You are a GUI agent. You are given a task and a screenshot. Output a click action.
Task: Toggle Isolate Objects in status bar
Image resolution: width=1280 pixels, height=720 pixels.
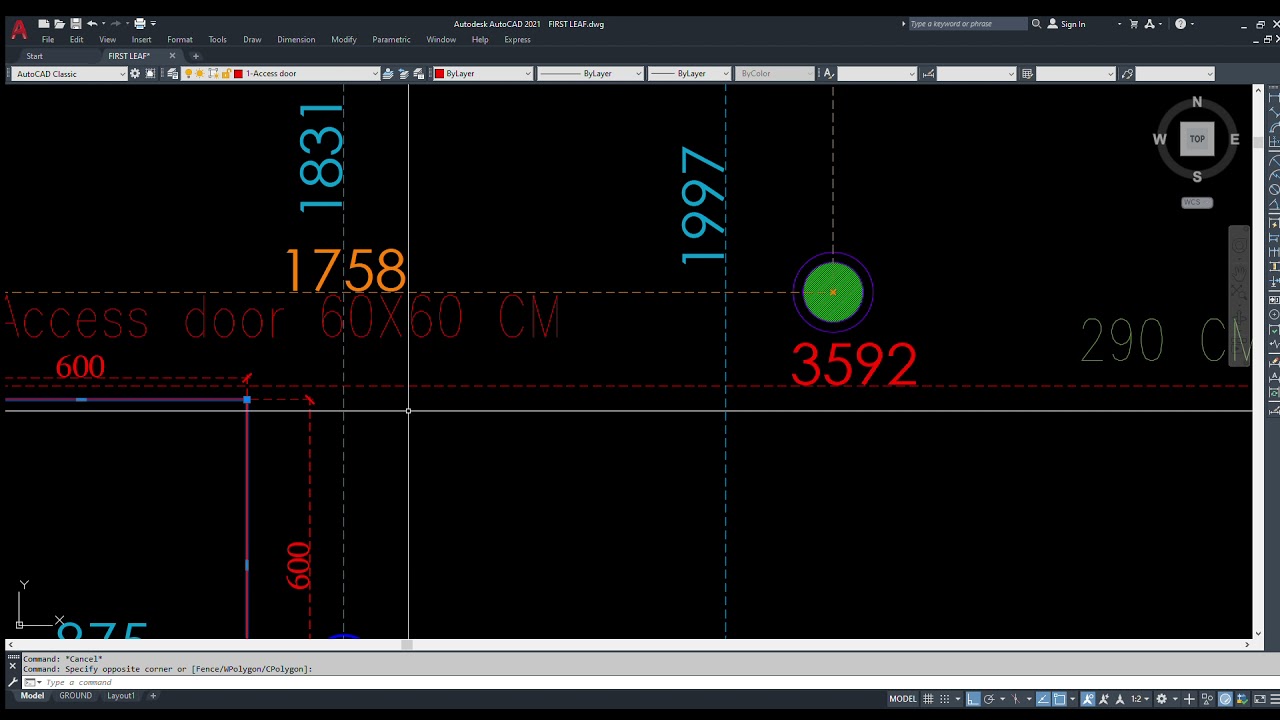[1207, 699]
